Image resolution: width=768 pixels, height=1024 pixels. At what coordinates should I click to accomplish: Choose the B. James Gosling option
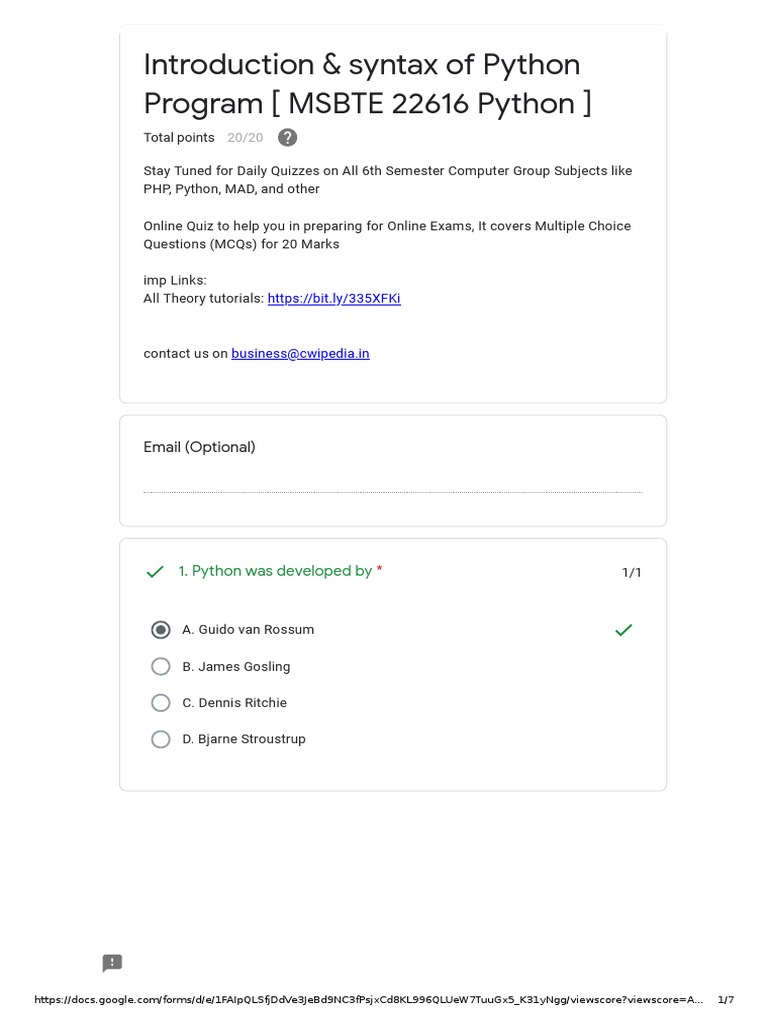pos(161,667)
